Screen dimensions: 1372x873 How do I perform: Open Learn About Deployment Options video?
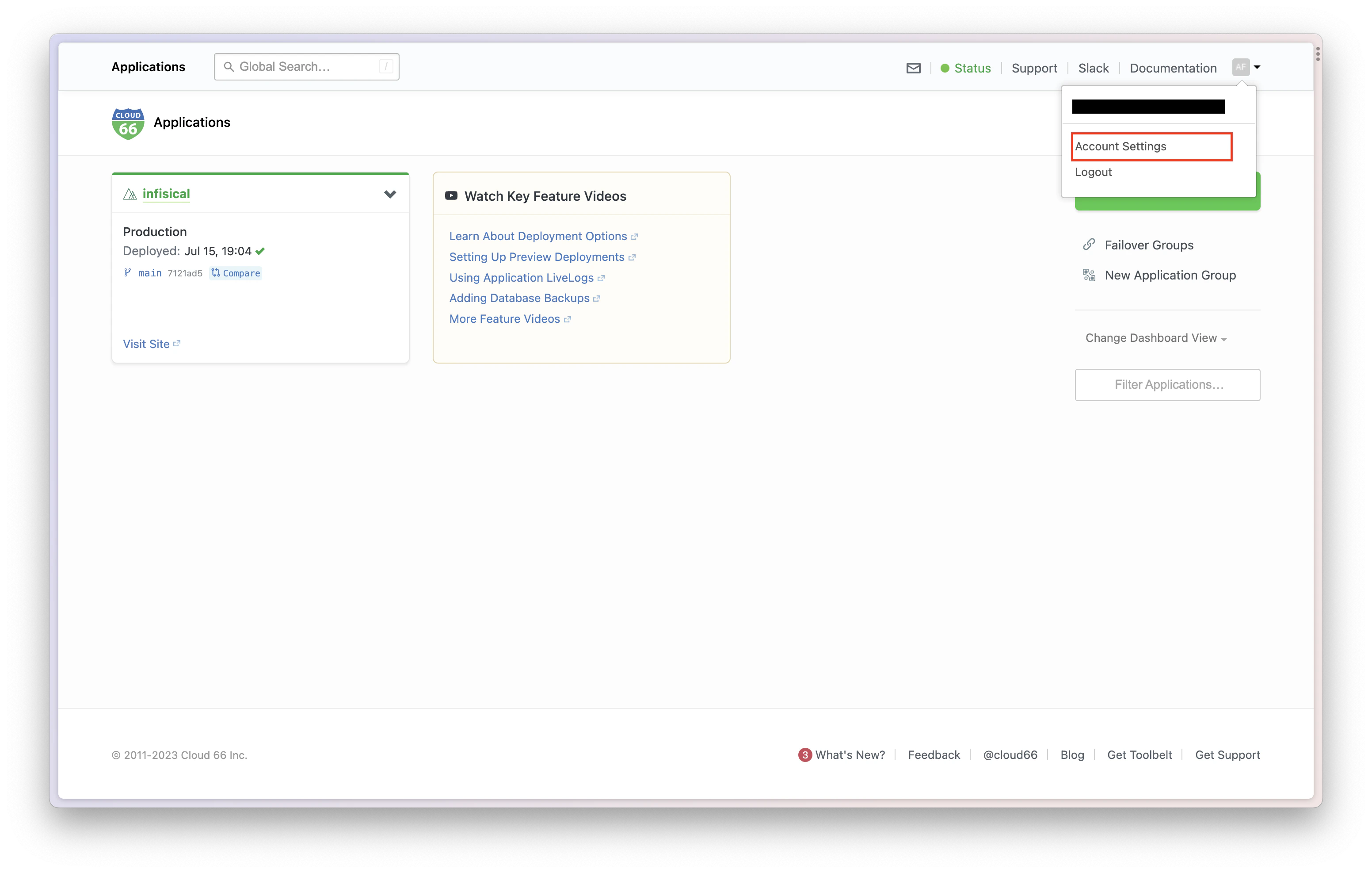point(538,236)
